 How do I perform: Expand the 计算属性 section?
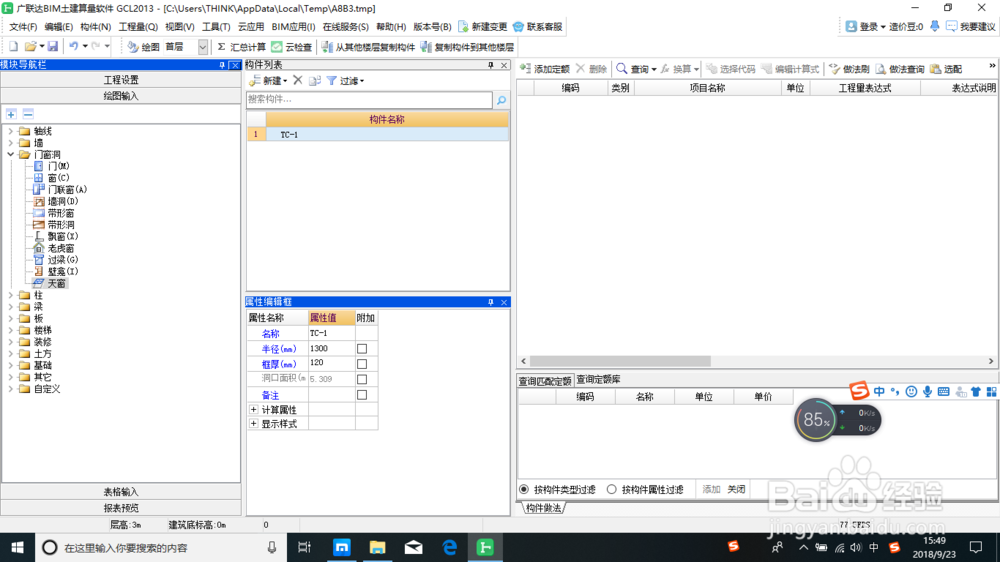pos(253,410)
